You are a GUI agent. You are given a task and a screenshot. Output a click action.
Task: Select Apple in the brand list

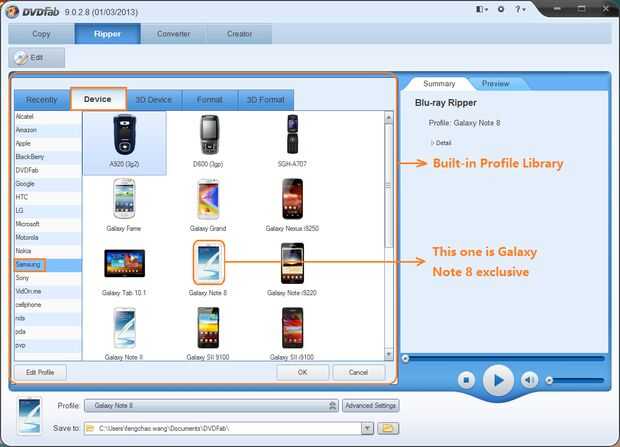point(48,143)
